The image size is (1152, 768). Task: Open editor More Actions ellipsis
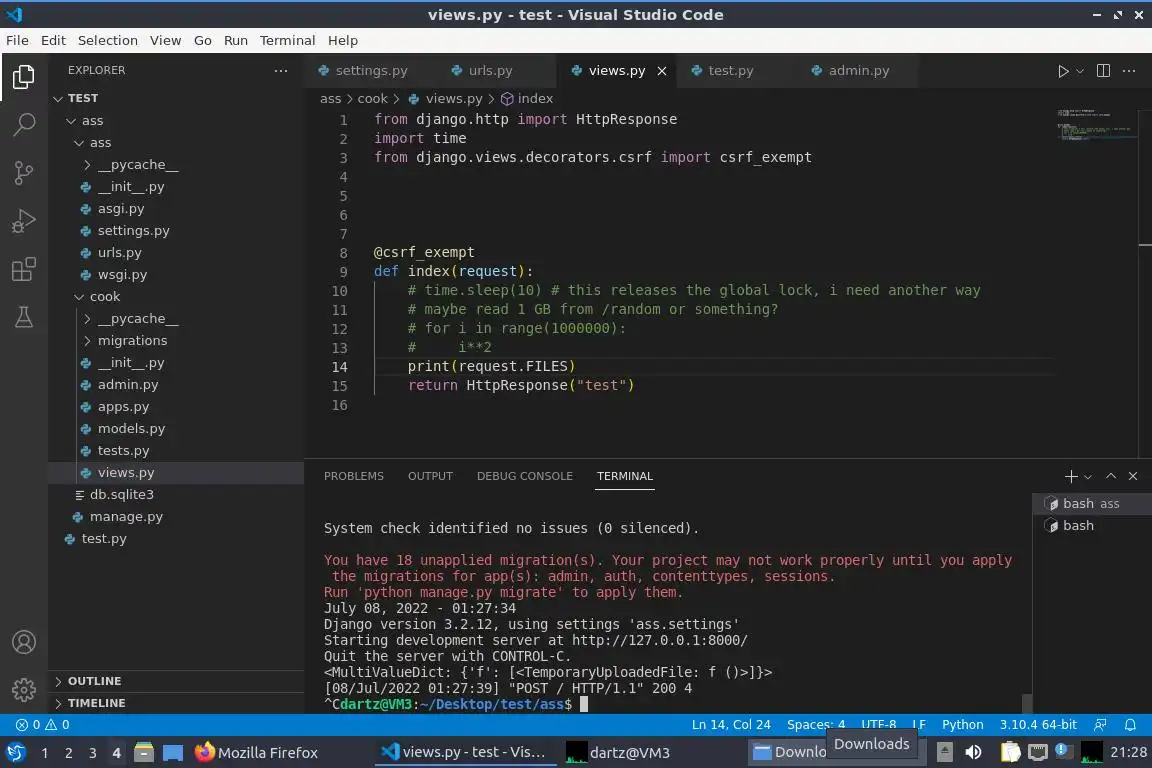pyautogui.click(x=1129, y=71)
